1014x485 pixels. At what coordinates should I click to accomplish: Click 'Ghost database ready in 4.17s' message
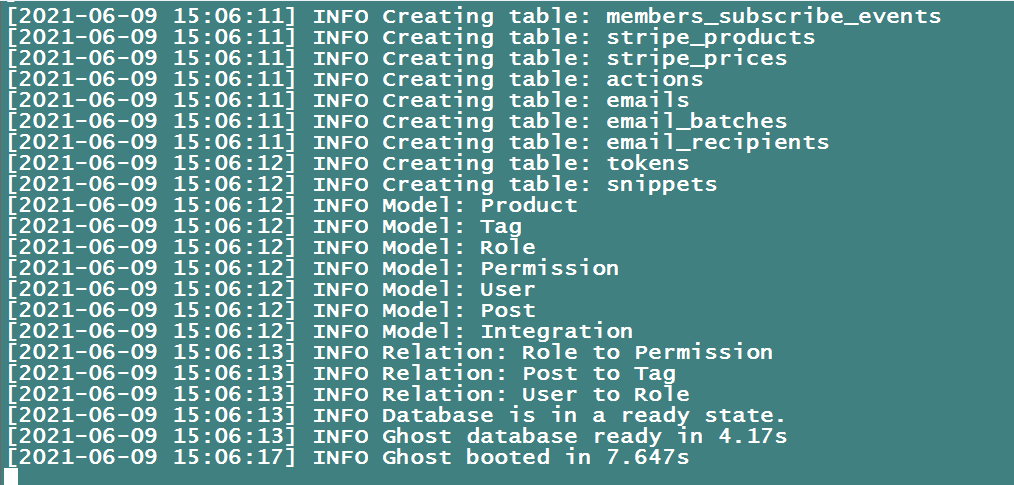coord(584,436)
